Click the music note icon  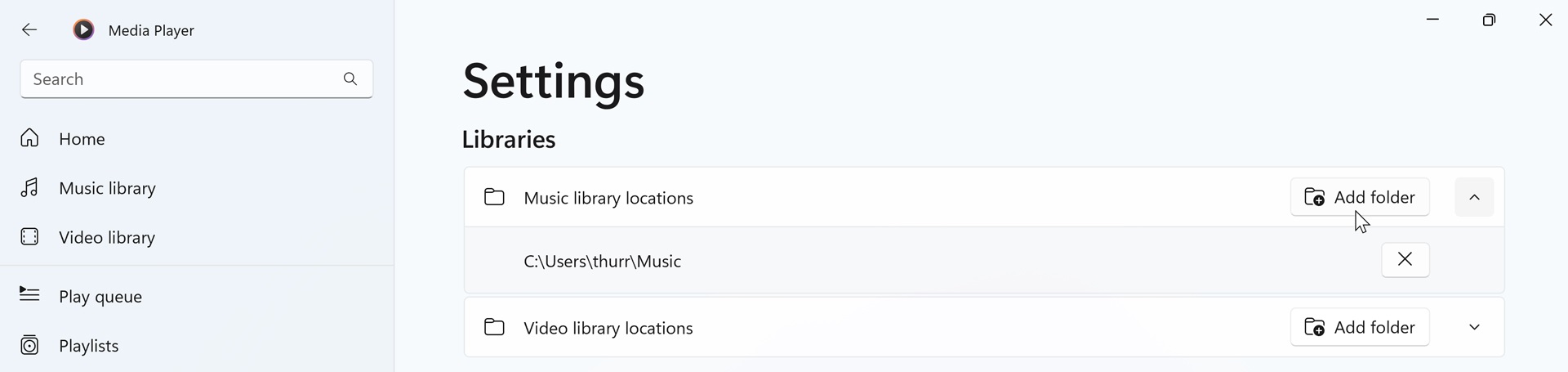[29, 188]
